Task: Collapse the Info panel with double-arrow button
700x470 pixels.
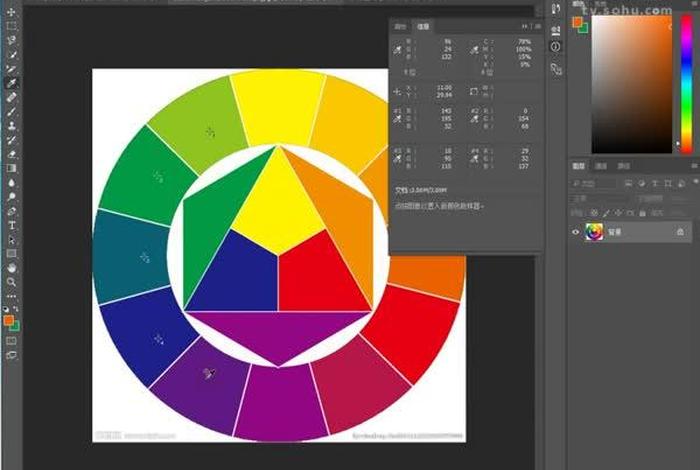Action: [525, 26]
